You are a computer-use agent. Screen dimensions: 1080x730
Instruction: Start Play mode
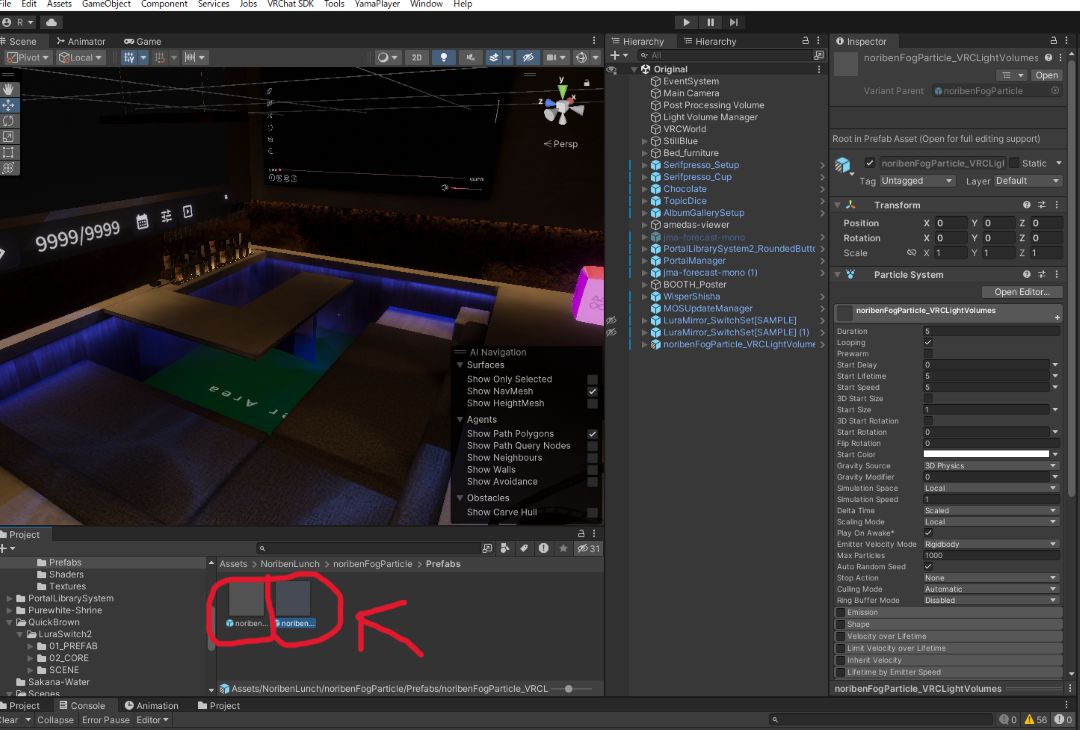point(686,22)
